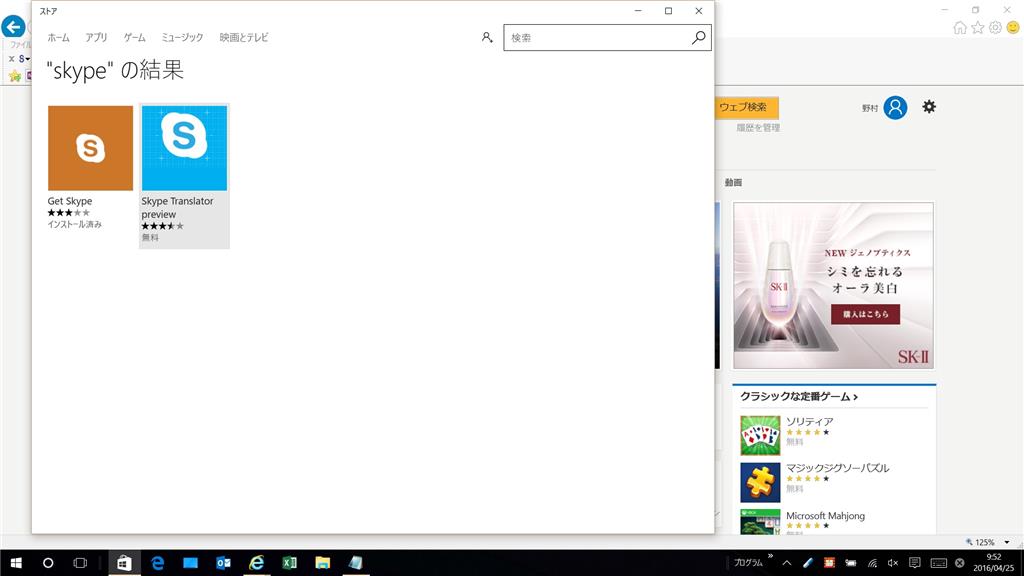The image size is (1024, 576).
Task: Open Excel from the taskbar
Action: click(x=289, y=563)
